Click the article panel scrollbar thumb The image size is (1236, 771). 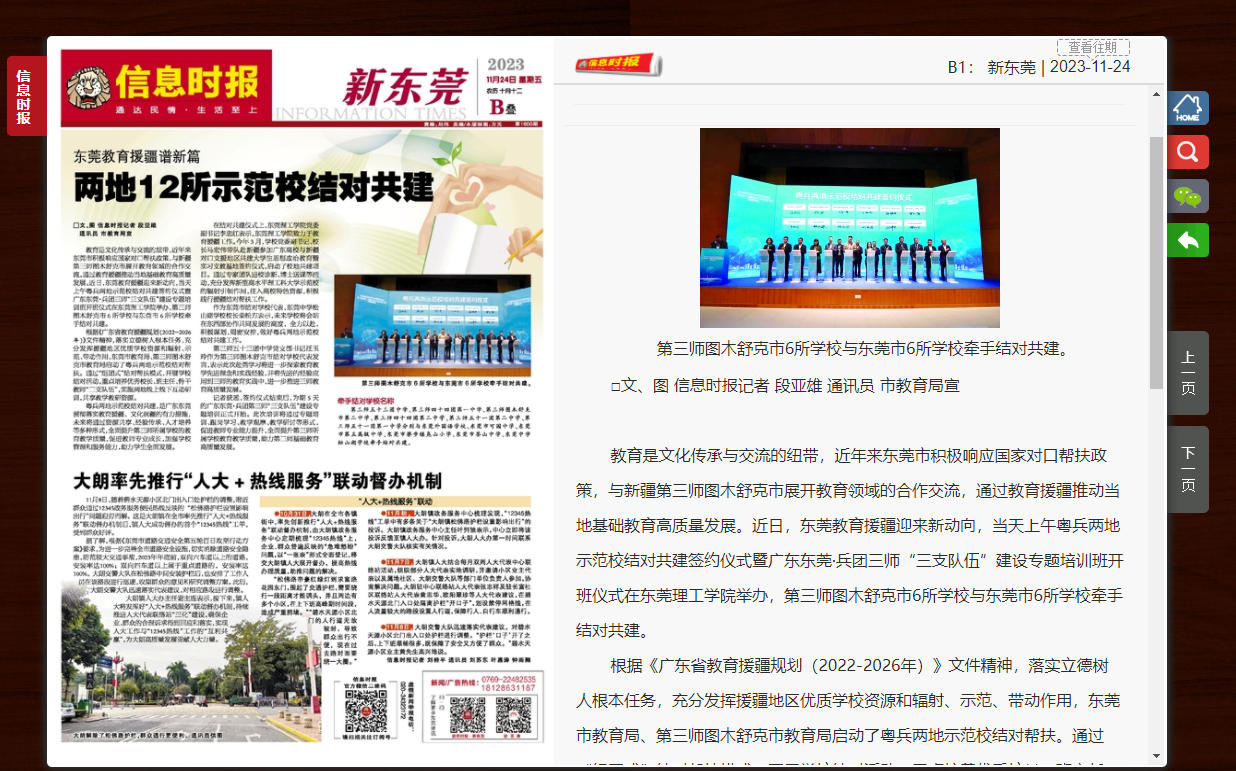pyautogui.click(x=1157, y=260)
